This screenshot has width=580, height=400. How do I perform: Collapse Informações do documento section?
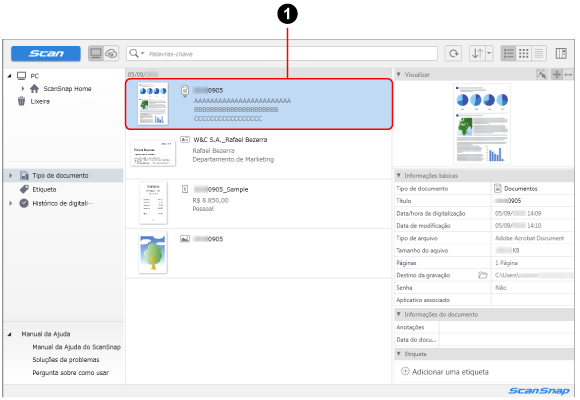(x=398, y=314)
